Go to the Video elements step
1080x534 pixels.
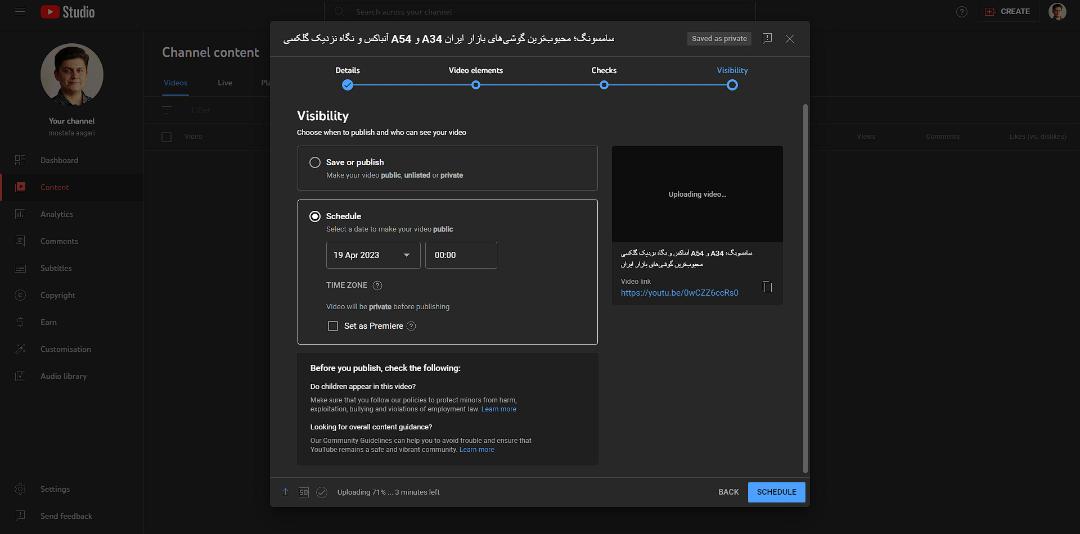tap(476, 78)
